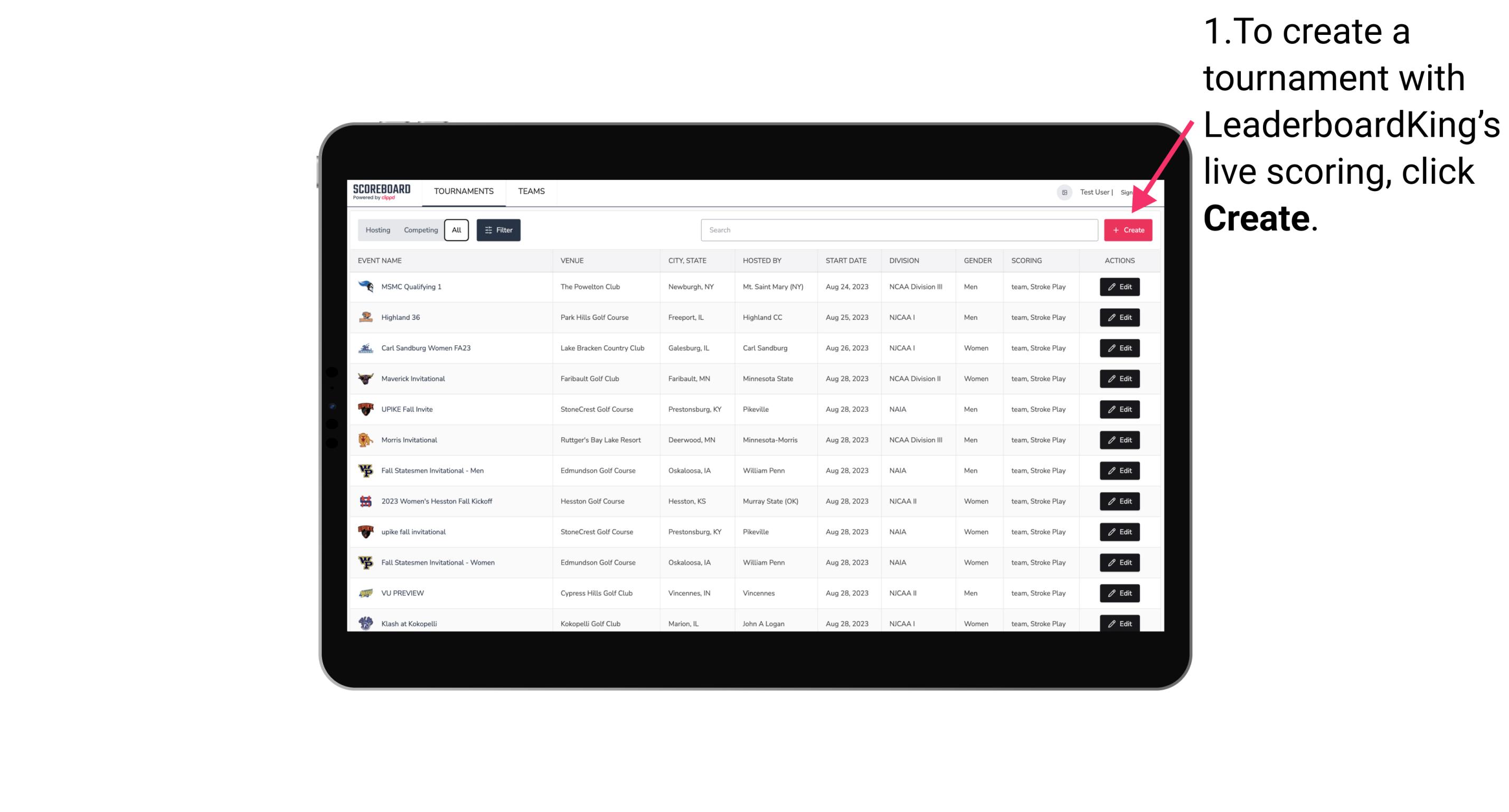Expand the TOURNAMENTS navigation tab
1509x812 pixels.
(463, 191)
